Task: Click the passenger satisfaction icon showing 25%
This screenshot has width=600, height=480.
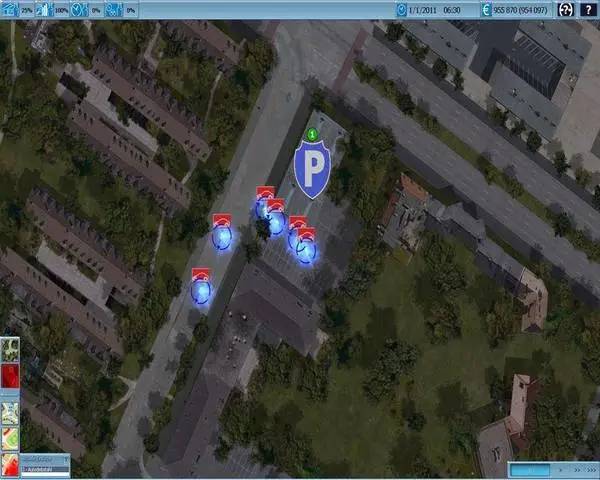Action: 9,8
